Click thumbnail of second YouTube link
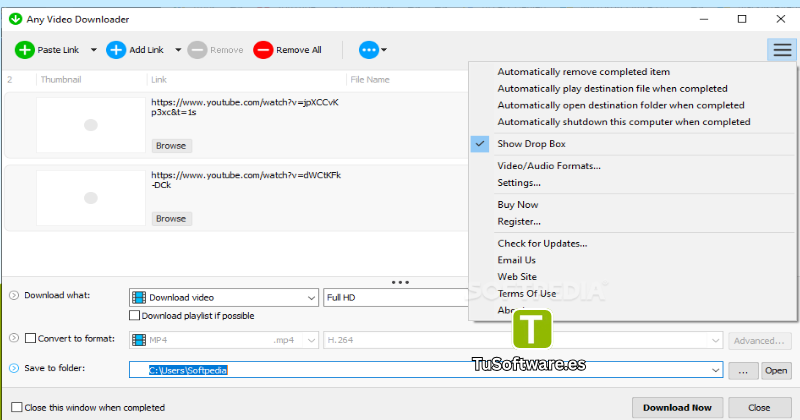800x420 pixels. click(91, 198)
